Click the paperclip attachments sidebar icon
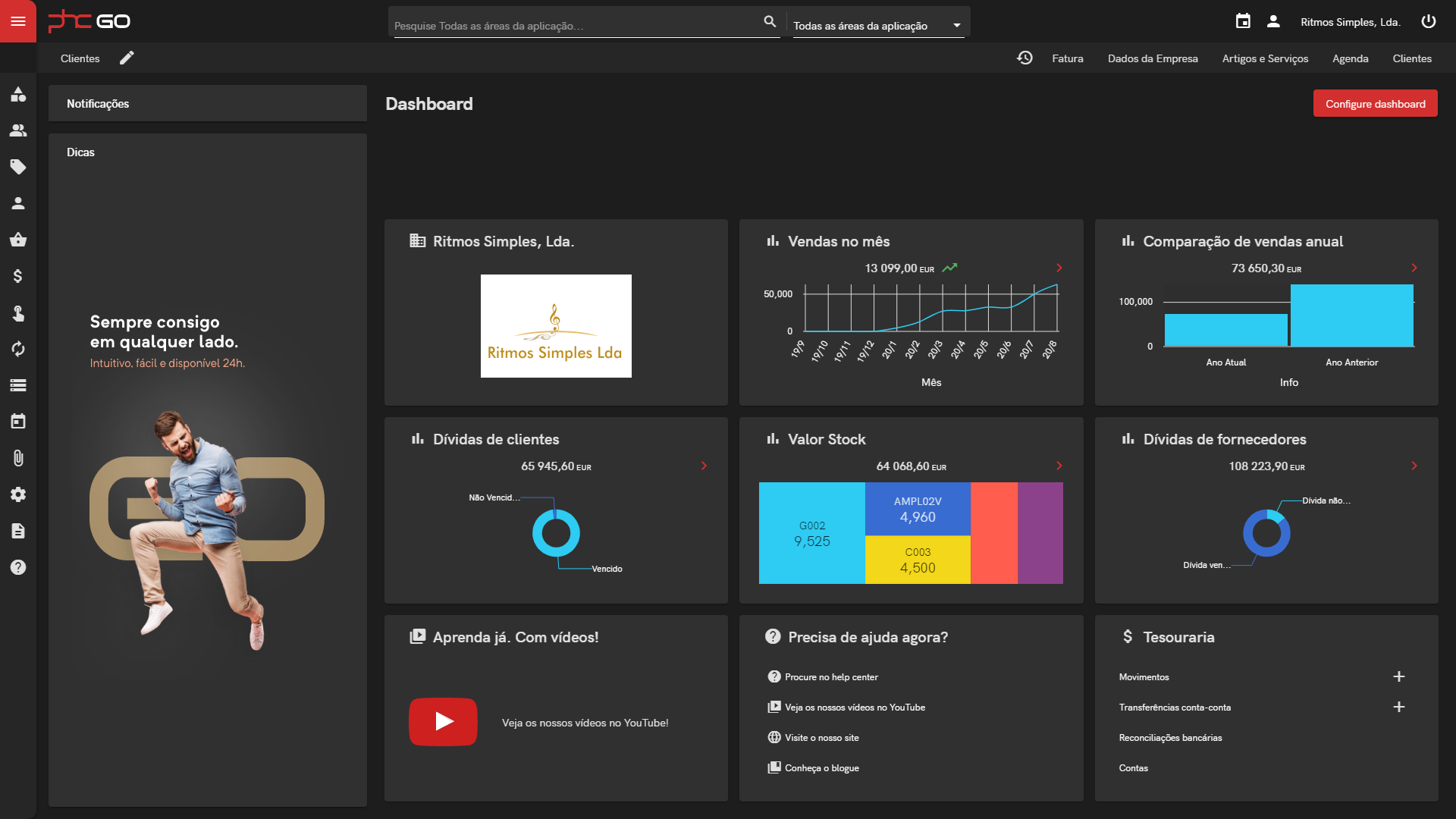This screenshot has height=819, width=1456. coord(18,458)
